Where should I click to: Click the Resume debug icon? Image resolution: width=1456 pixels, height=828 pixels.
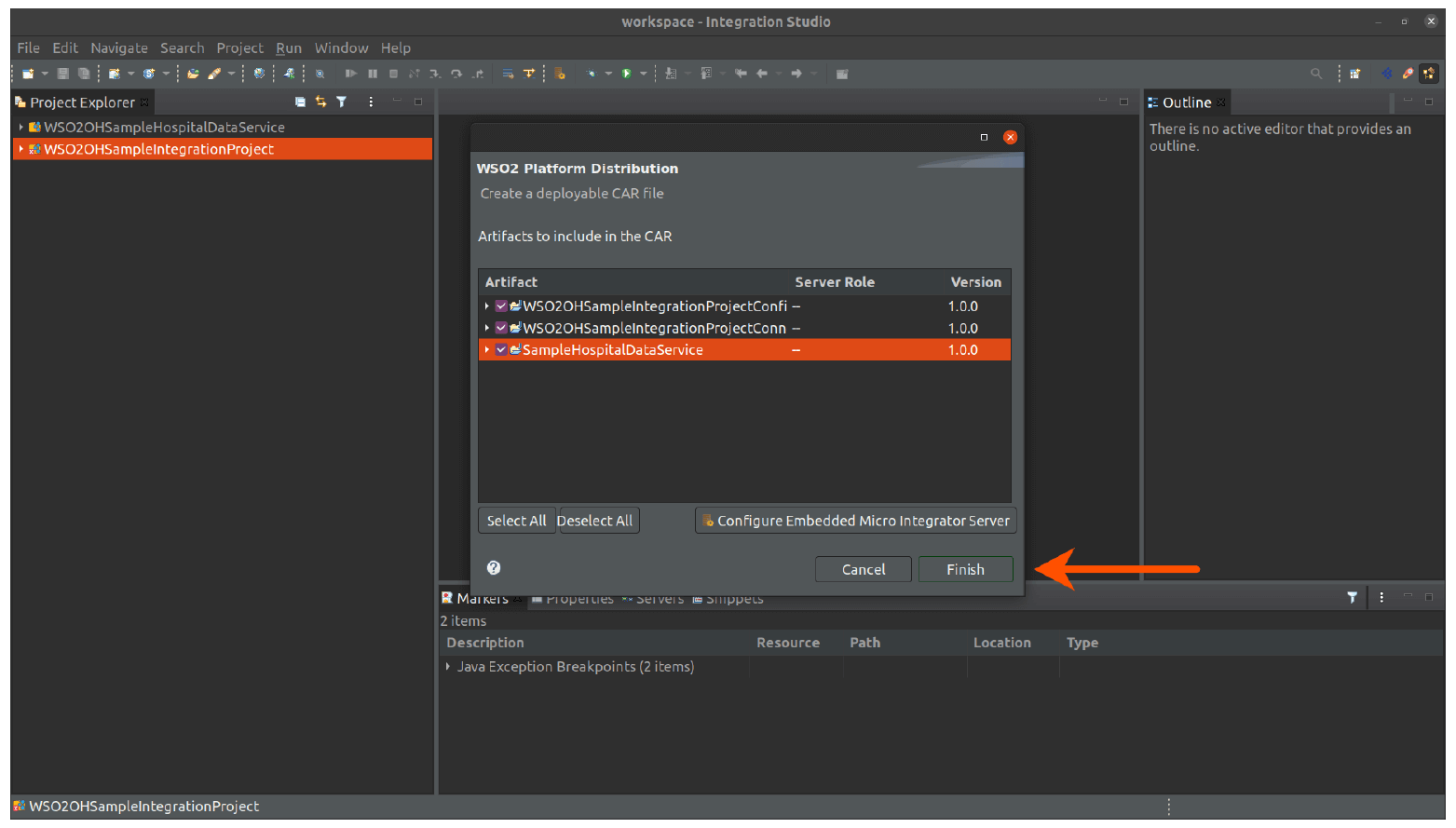[x=351, y=74]
